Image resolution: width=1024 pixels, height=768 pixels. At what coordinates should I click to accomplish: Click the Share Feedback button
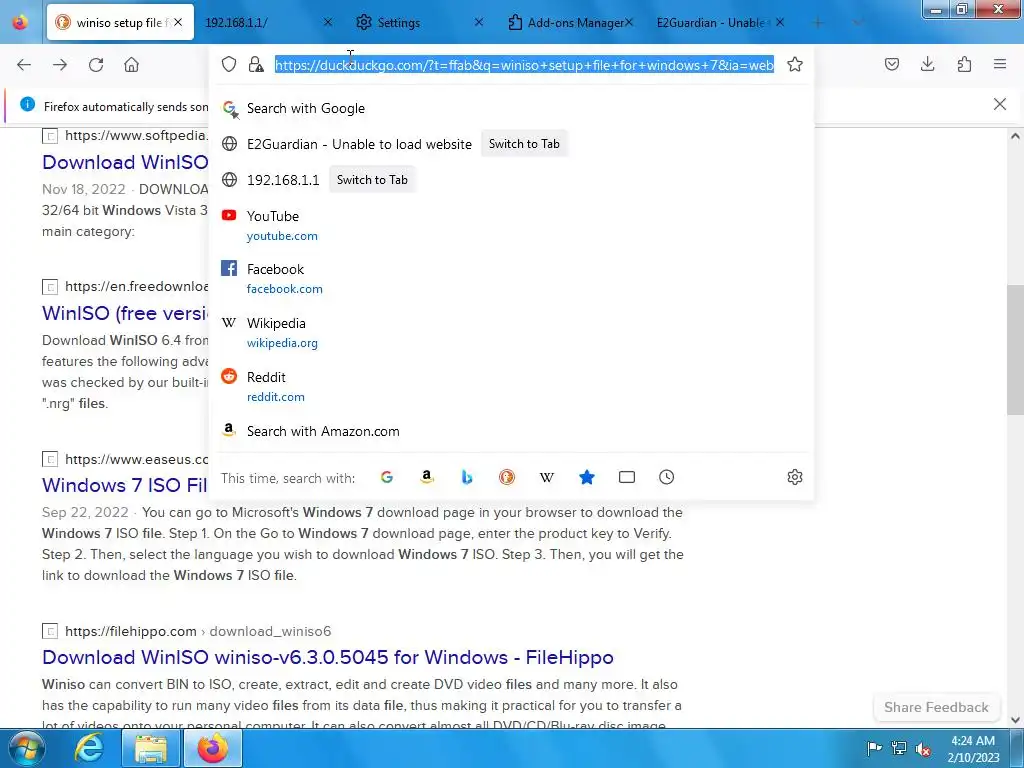936,707
